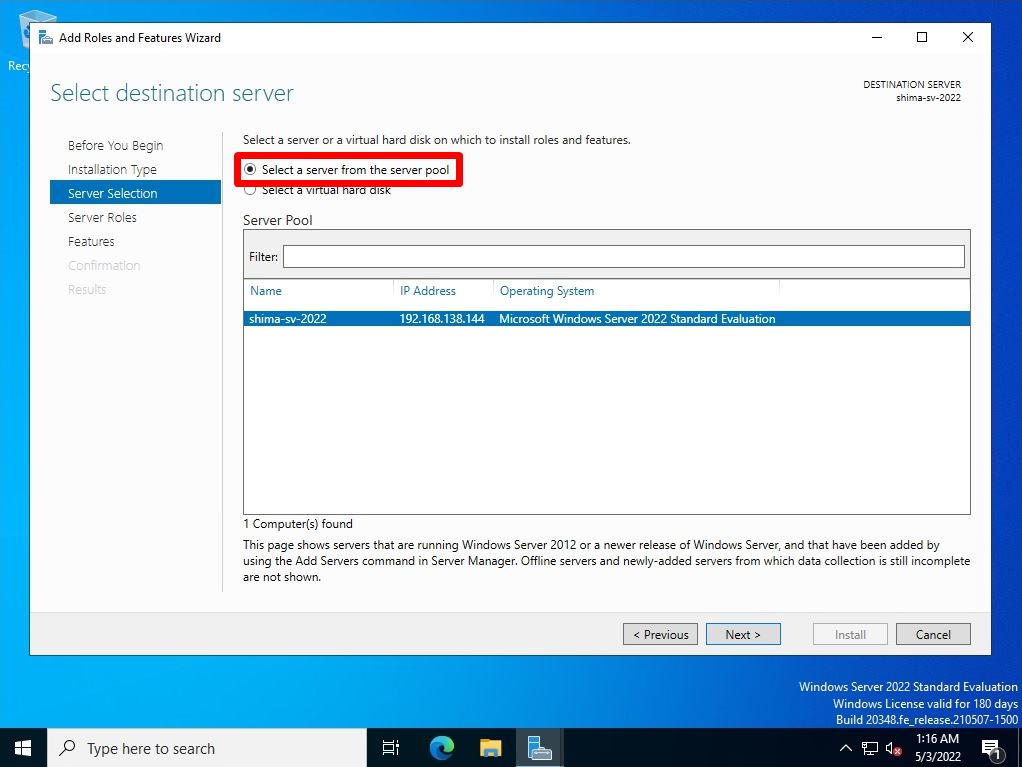The image size is (1022, 767).
Task: Close the Add Roles and Features Wizard
Action: pyautogui.click(x=968, y=37)
